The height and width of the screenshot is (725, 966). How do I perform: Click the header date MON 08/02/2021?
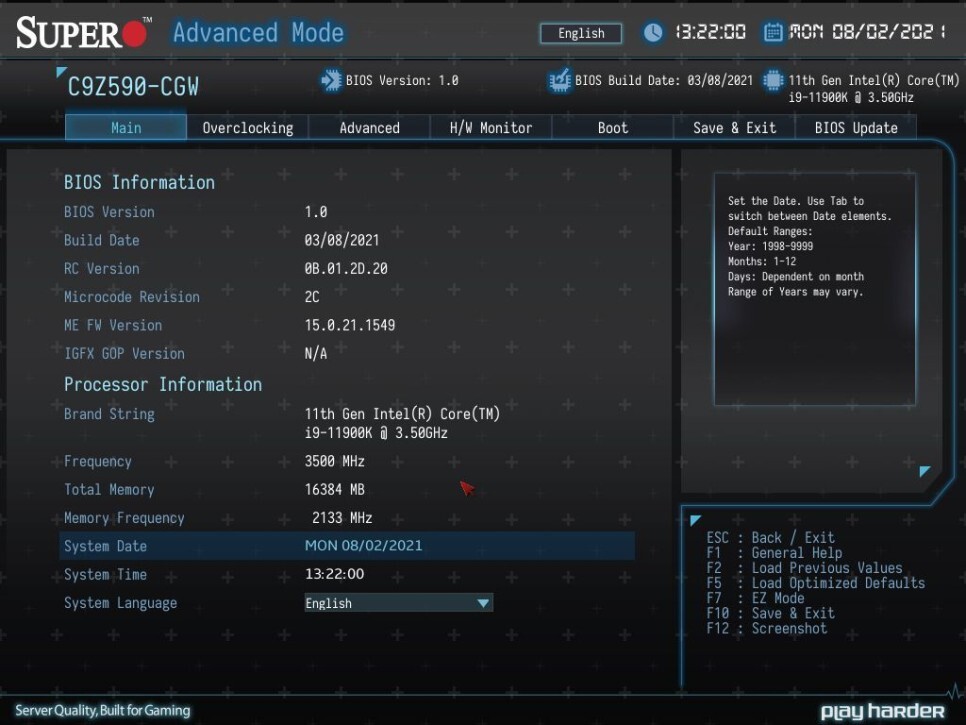click(867, 32)
